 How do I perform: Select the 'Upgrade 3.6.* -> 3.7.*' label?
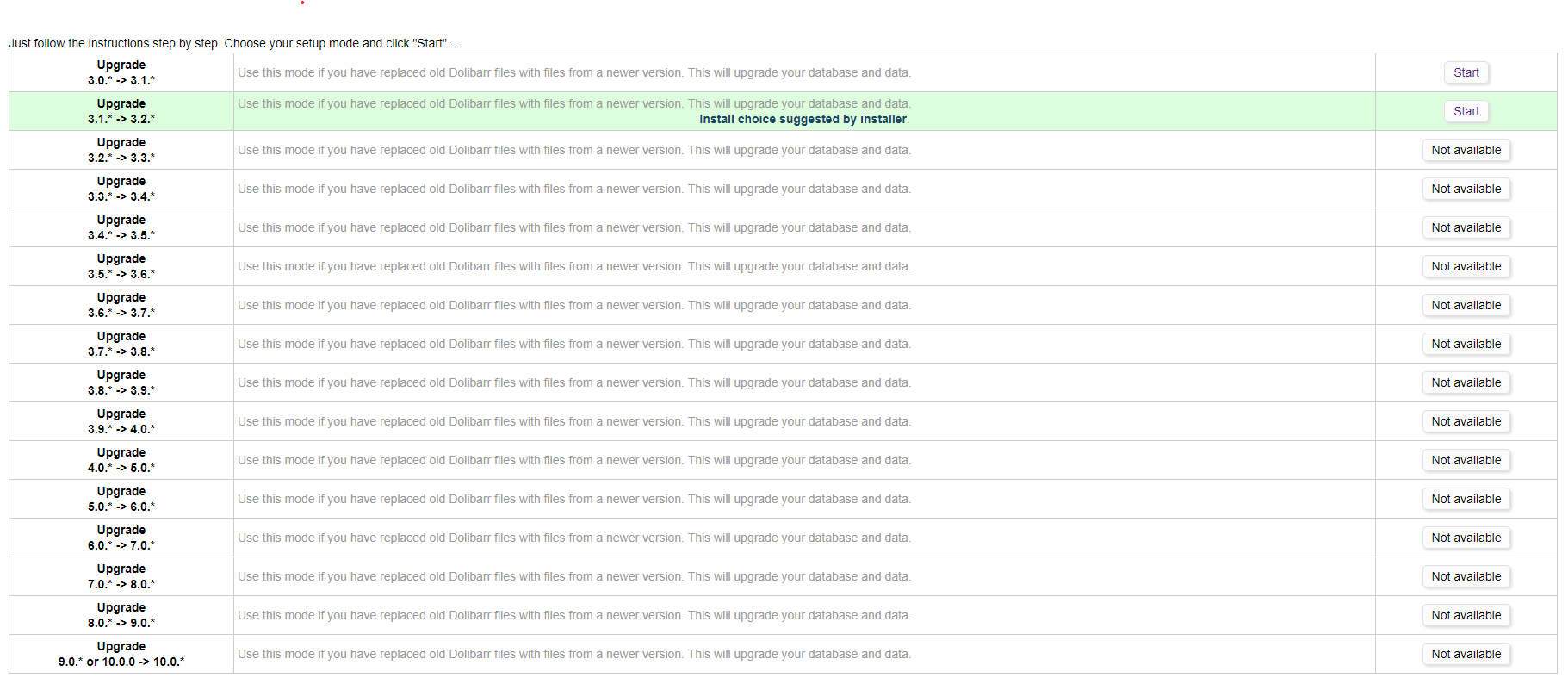pyautogui.click(x=121, y=305)
